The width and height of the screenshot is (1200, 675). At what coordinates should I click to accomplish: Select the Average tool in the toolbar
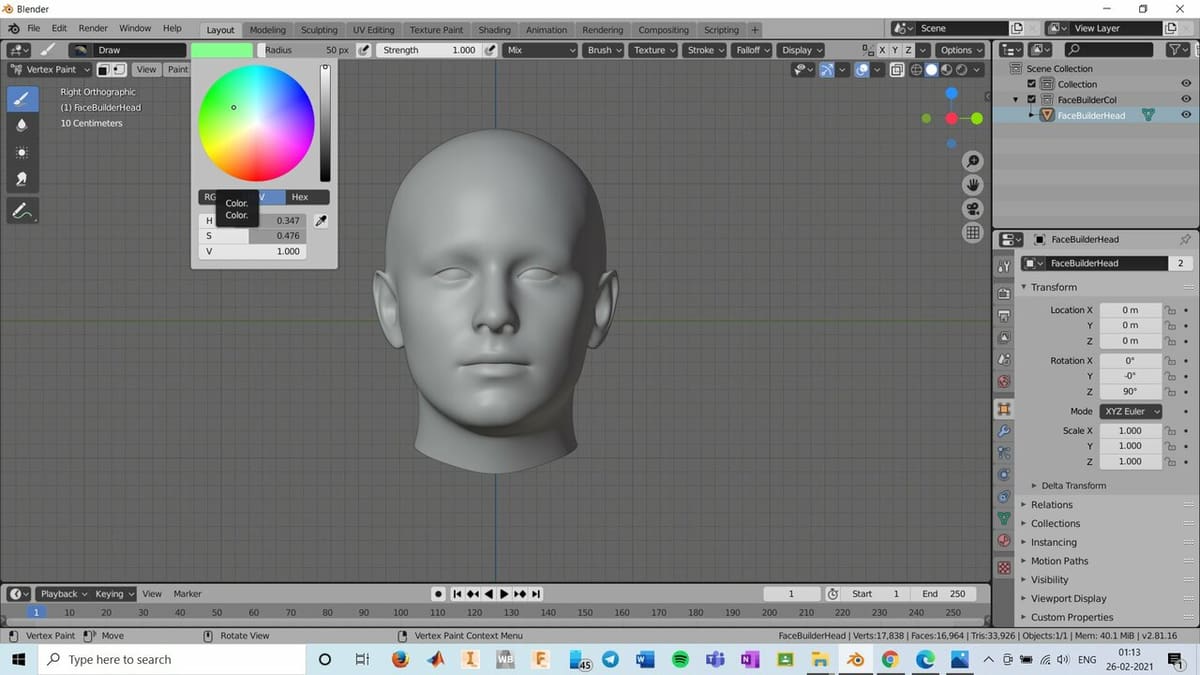(22, 152)
